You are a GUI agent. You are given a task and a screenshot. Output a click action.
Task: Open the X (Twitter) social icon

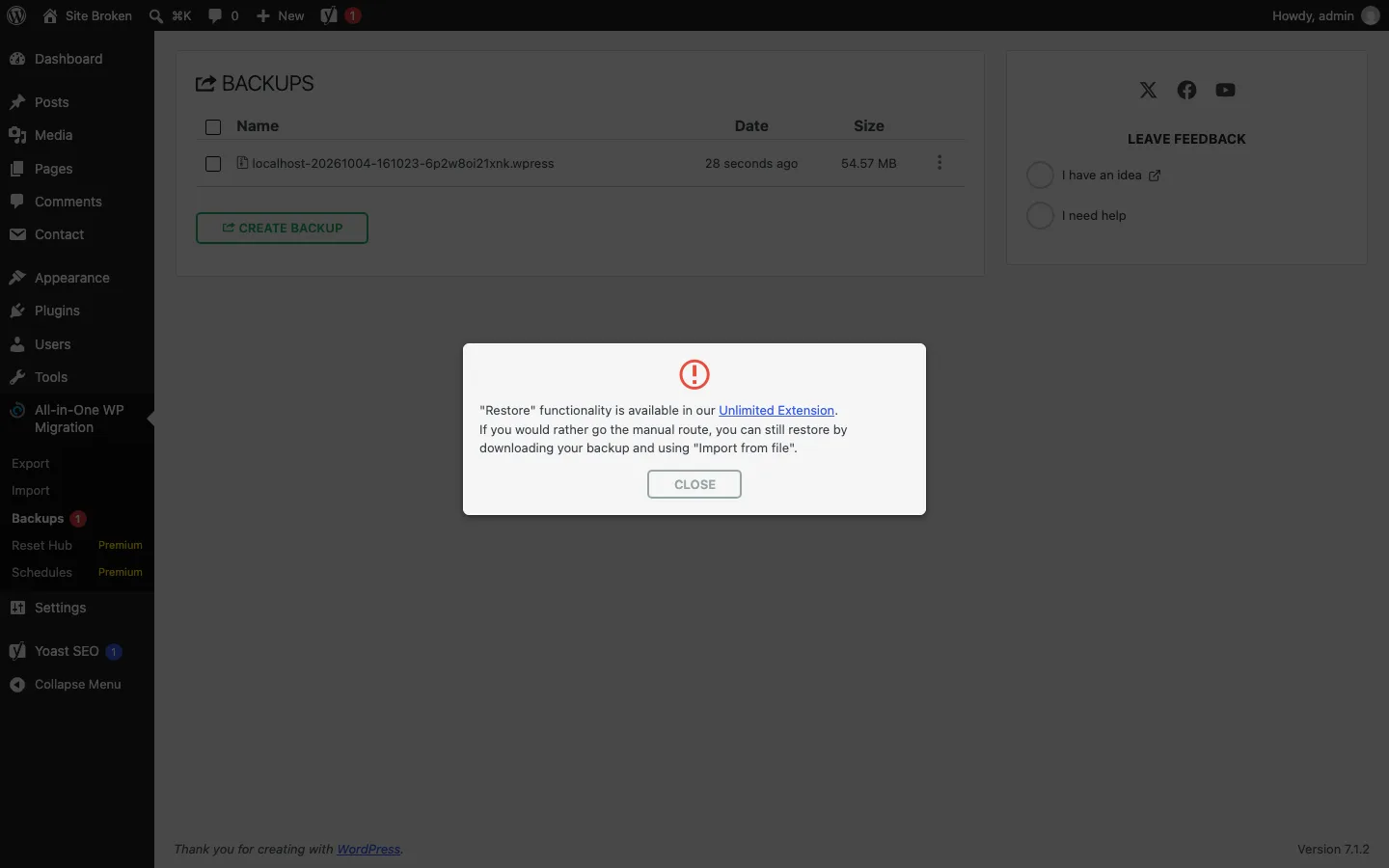click(x=1148, y=90)
